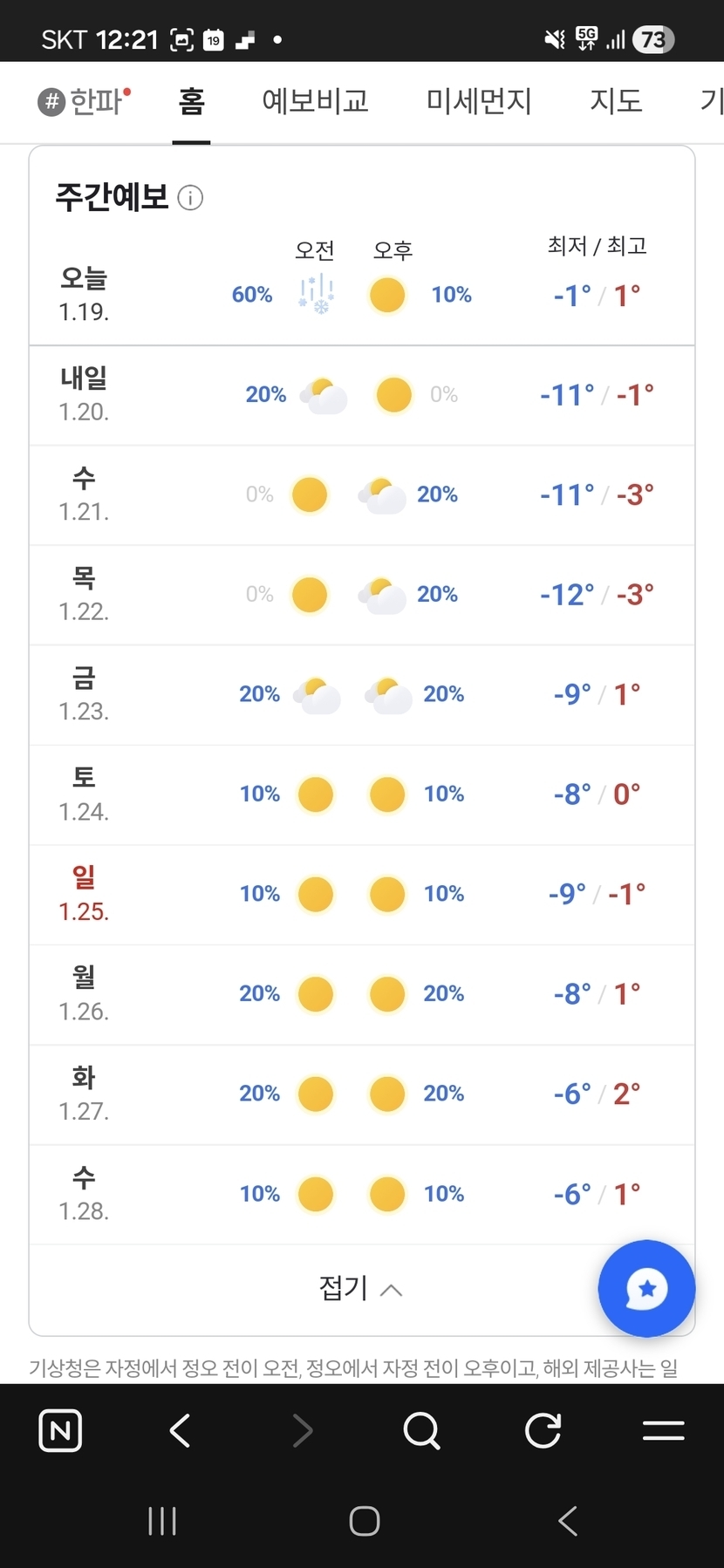The height and width of the screenshot is (1568, 724).
Task: Tap the weekly forecast info icon
Action: coord(190,198)
